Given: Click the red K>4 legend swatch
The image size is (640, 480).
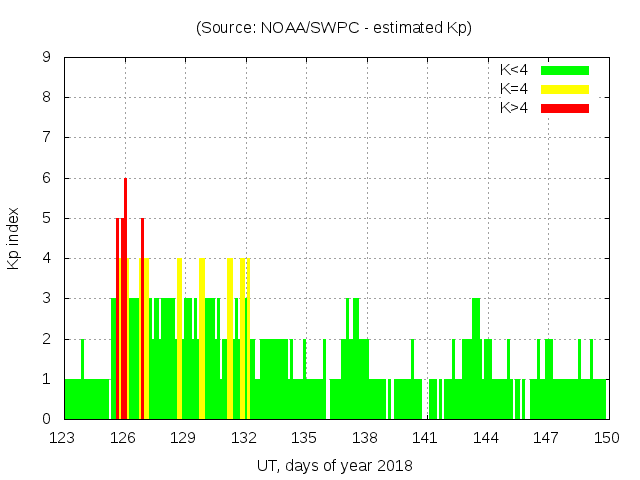Looking at the screenshot, I should [565, 107].
